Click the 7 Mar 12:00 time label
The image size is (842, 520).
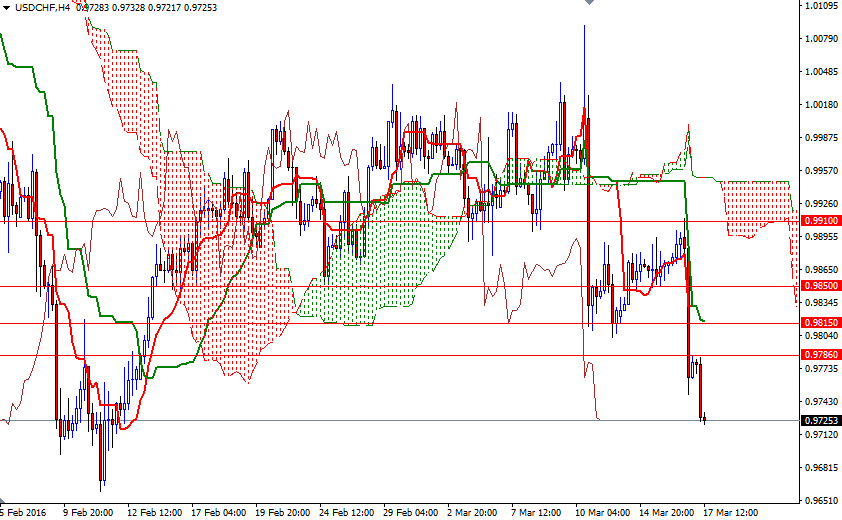click(x=536, y=512)
